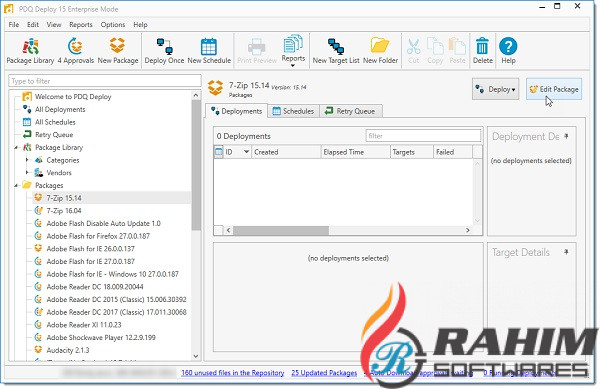
Task: Switch to the Deployments tab
Action: point(236,111)
